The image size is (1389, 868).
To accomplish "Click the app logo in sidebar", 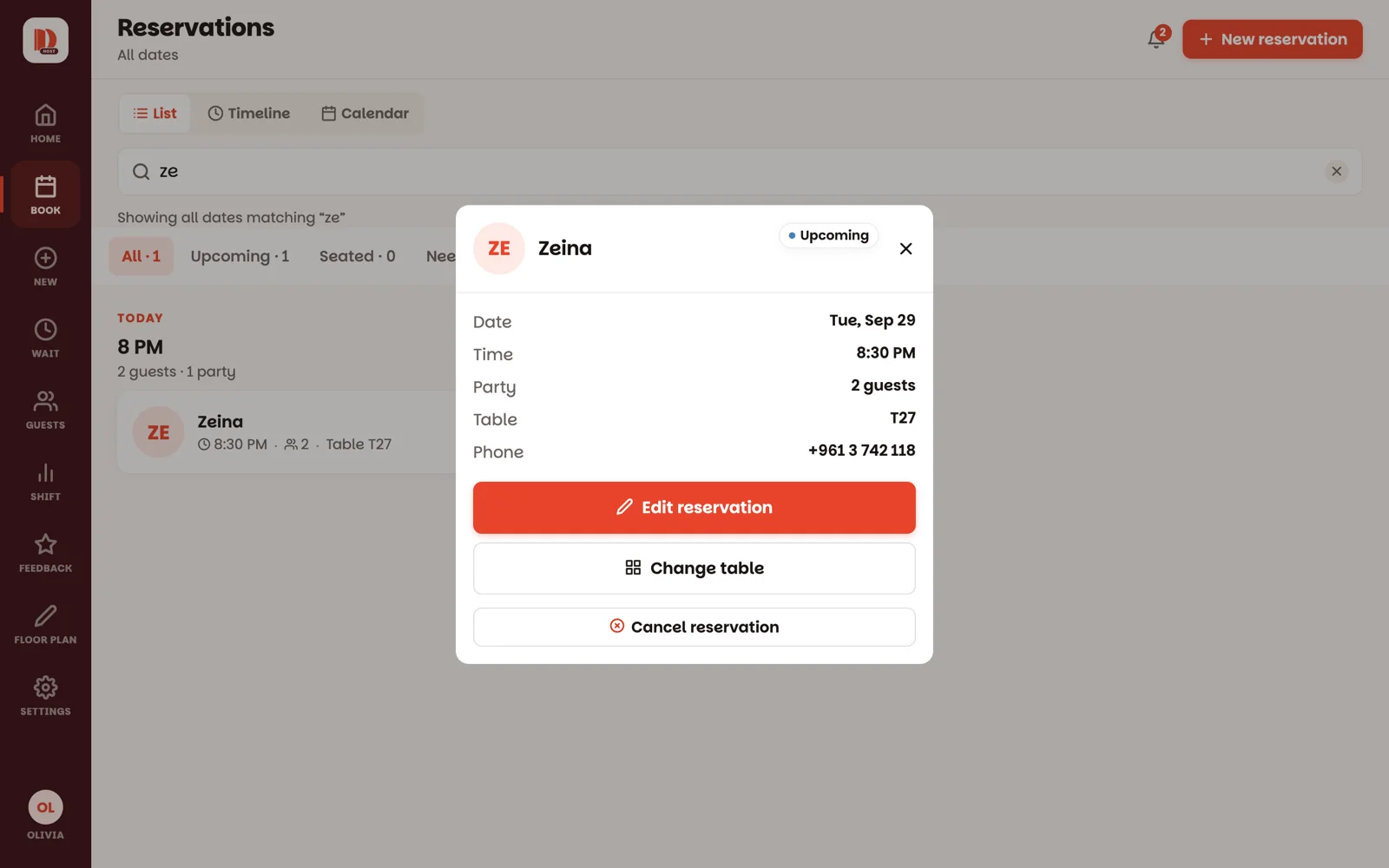I will tap(45, 40).
